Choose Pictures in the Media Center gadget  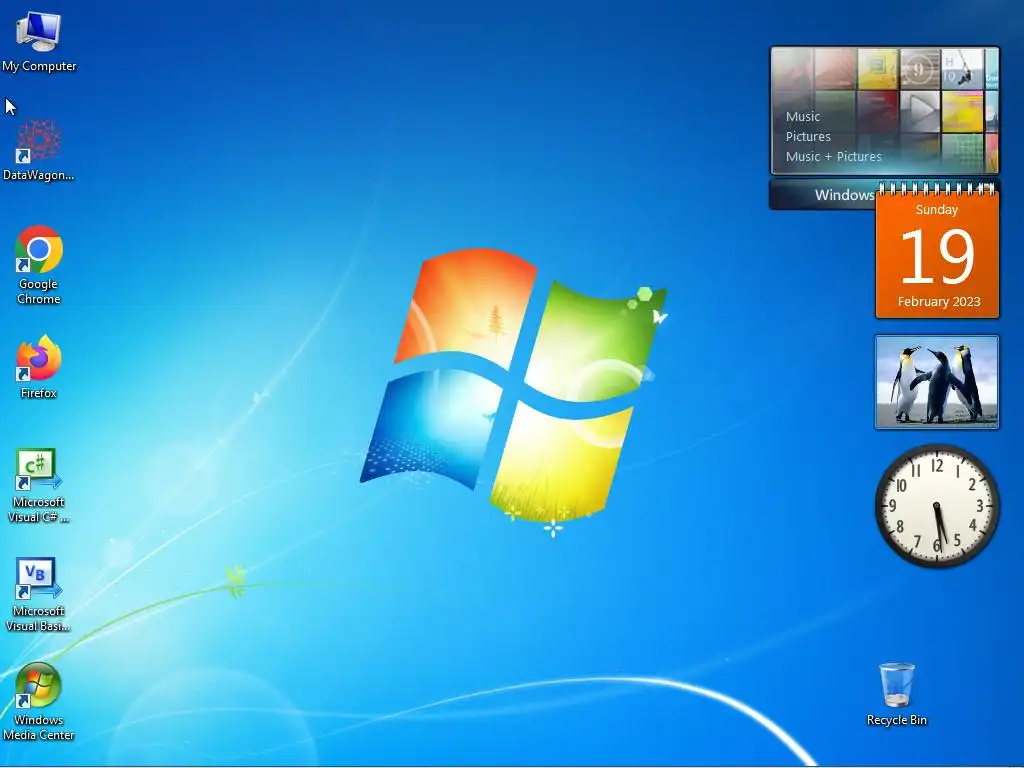point(808,136)
